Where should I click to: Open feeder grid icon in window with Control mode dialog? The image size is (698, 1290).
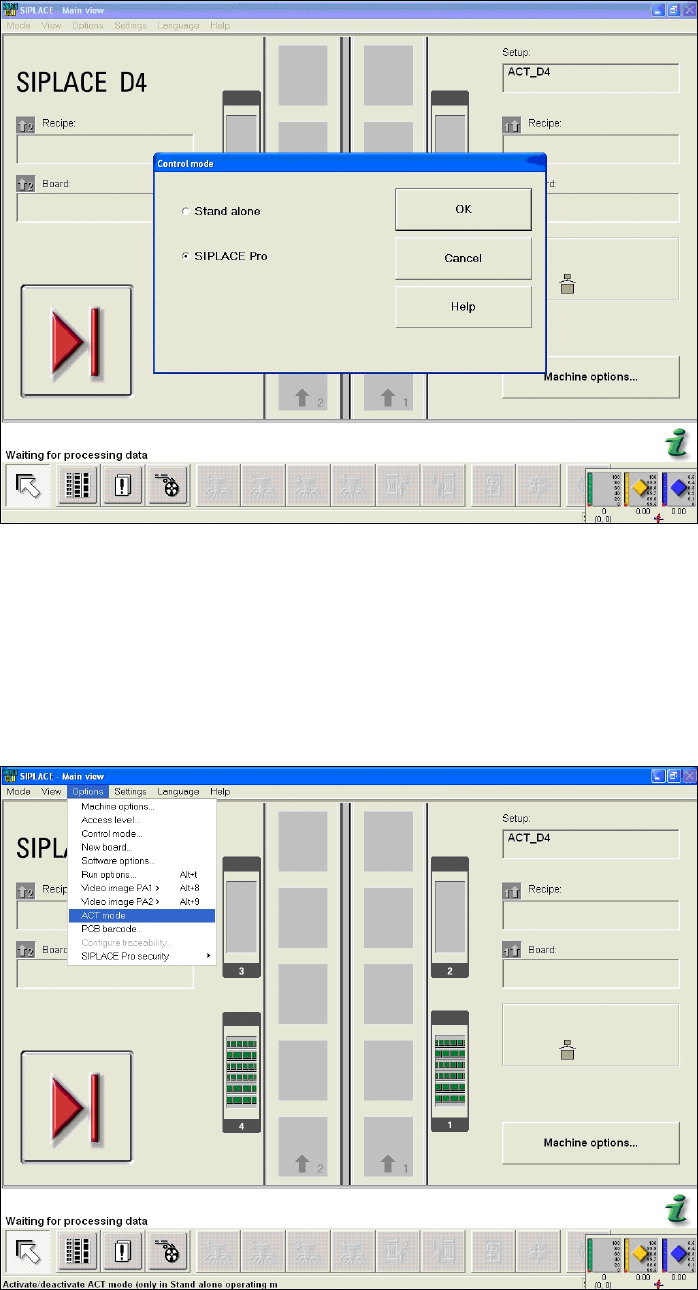point(78,487)
